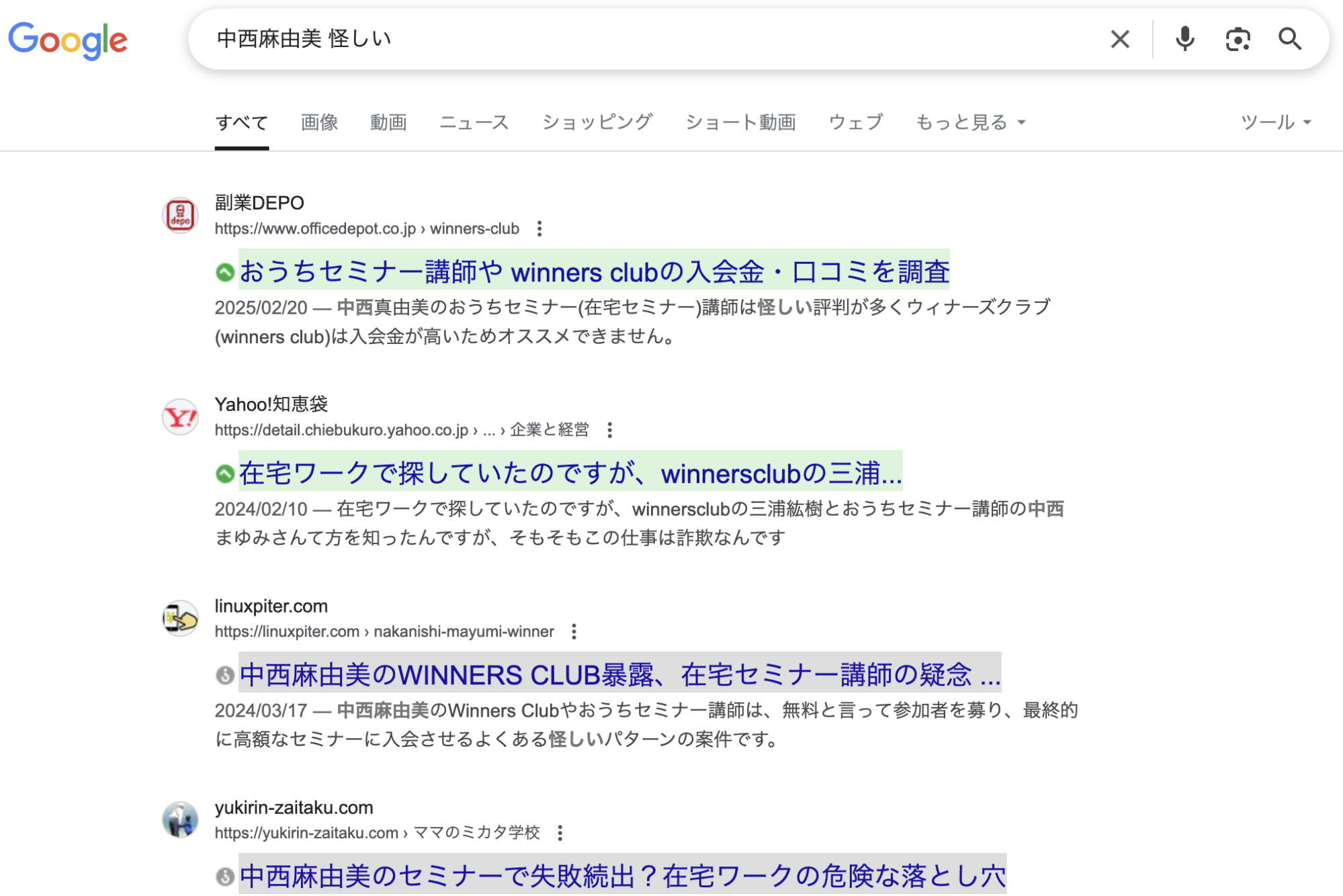Screen dimensions: 1343x896
Task: Open the ショッピング tab
Action: click(597, 122)
